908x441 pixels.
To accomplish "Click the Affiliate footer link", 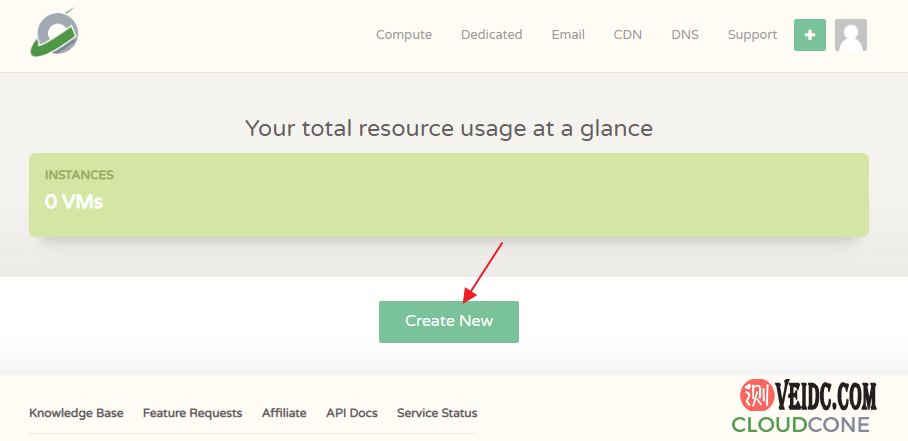I will 284,413.
